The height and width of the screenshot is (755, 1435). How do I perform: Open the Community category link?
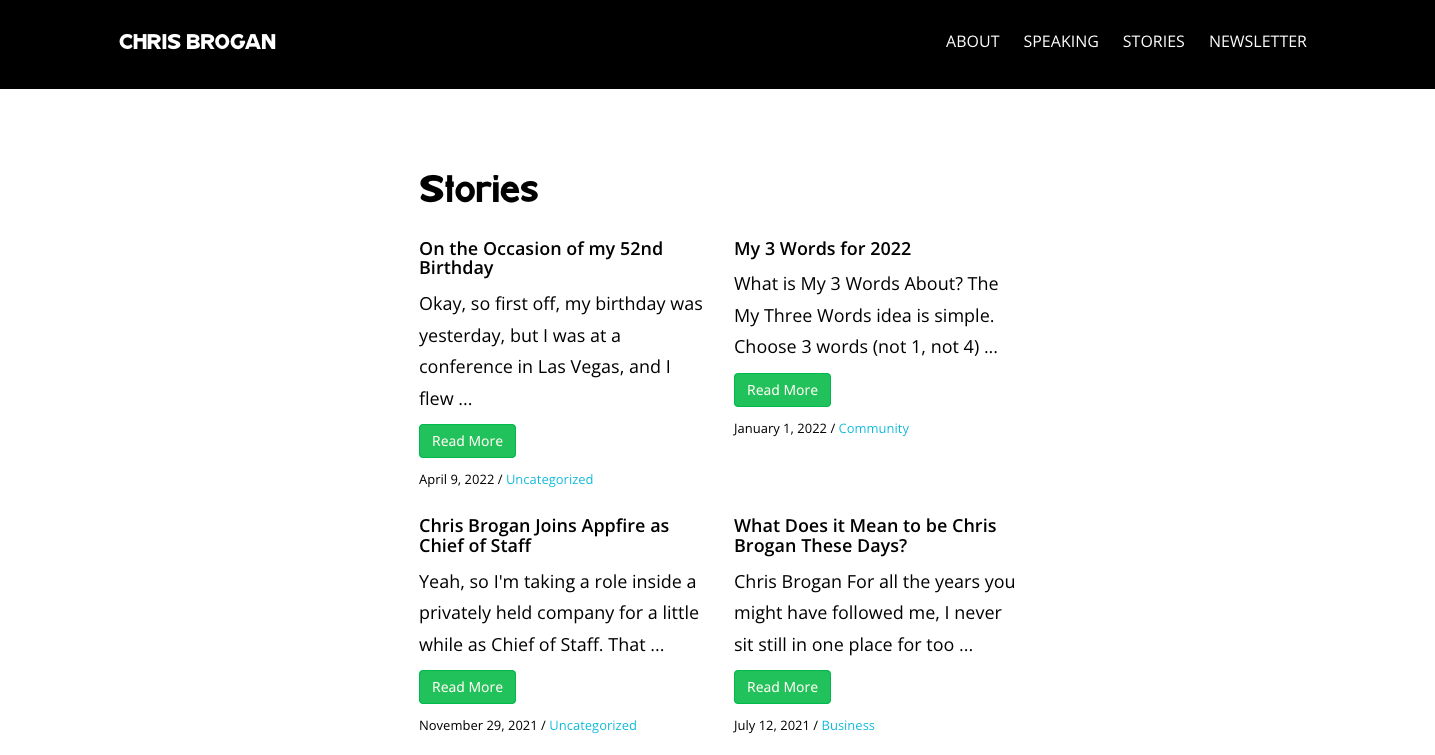point(873,428)
